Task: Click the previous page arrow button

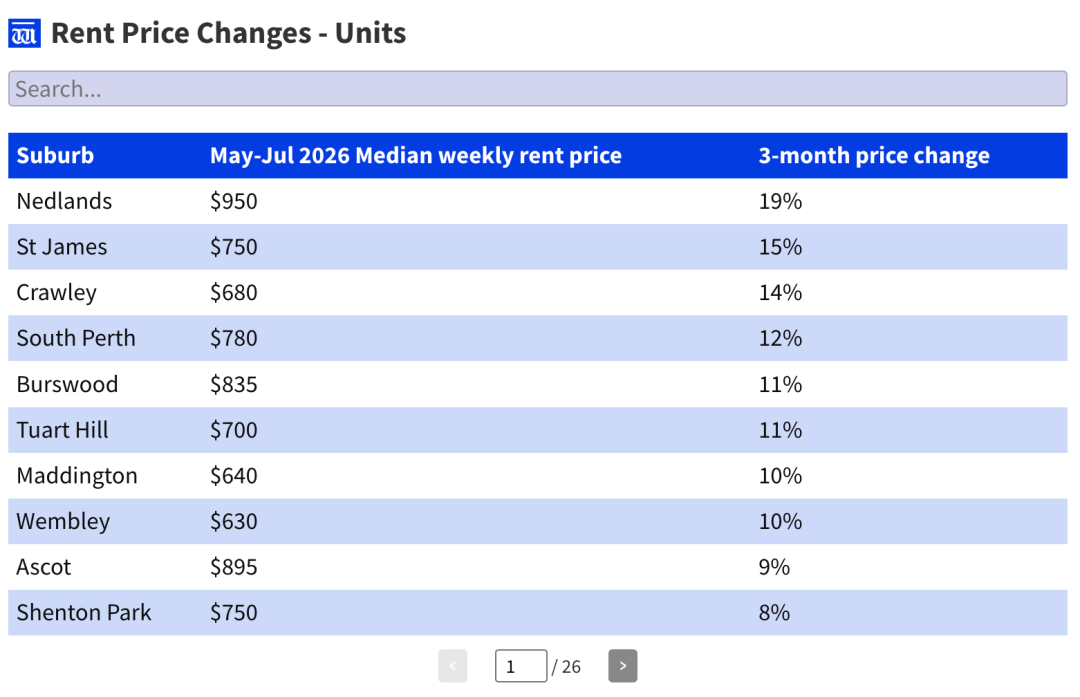Action: click(x=453, y=666)
